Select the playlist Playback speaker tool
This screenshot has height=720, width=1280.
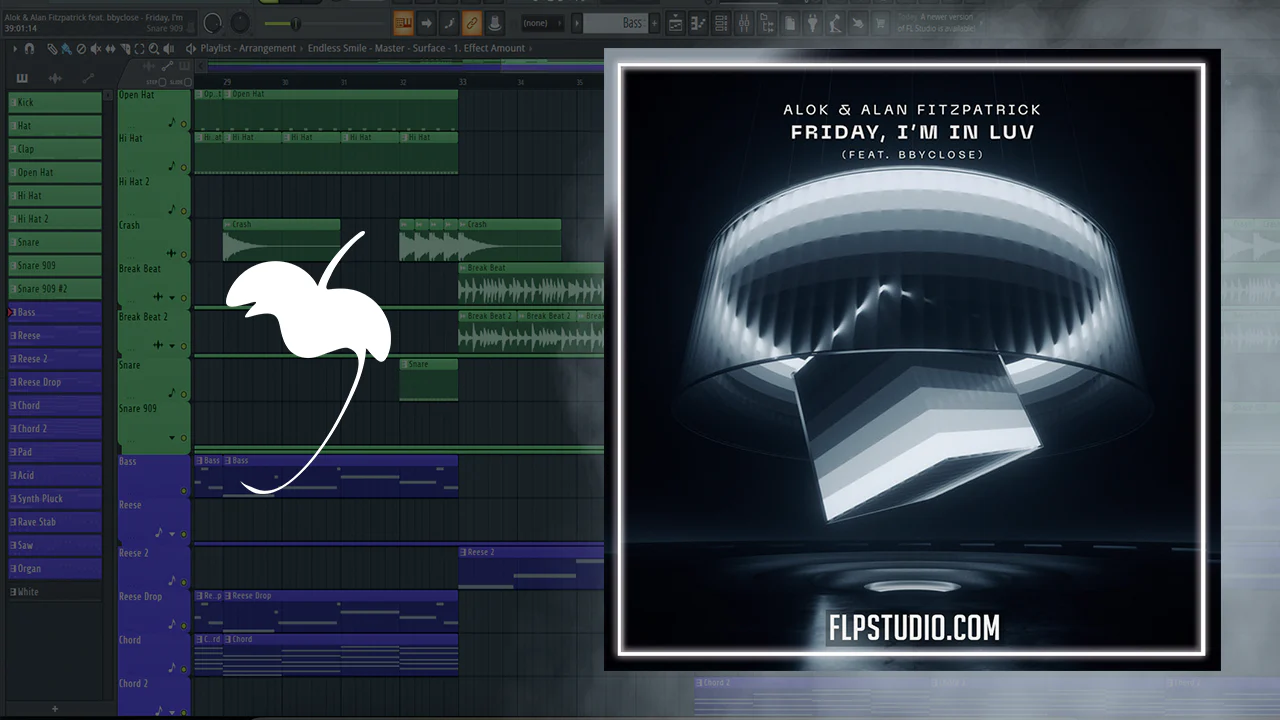point(167,48)
